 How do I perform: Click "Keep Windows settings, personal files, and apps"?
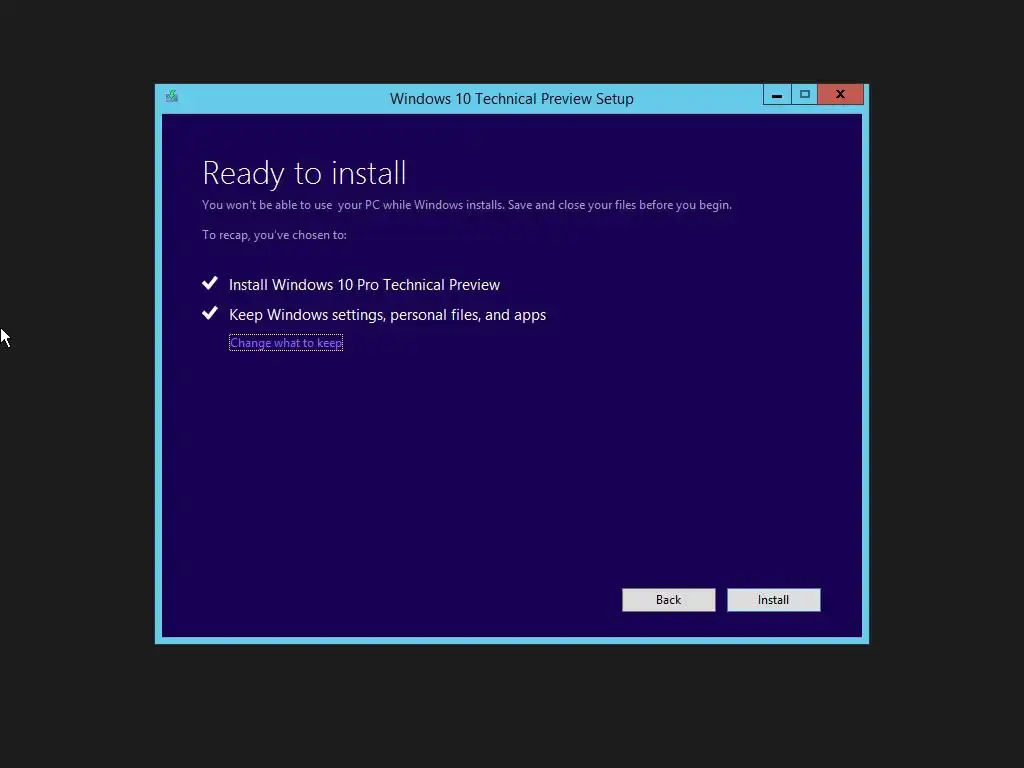[x=387, y=315]
